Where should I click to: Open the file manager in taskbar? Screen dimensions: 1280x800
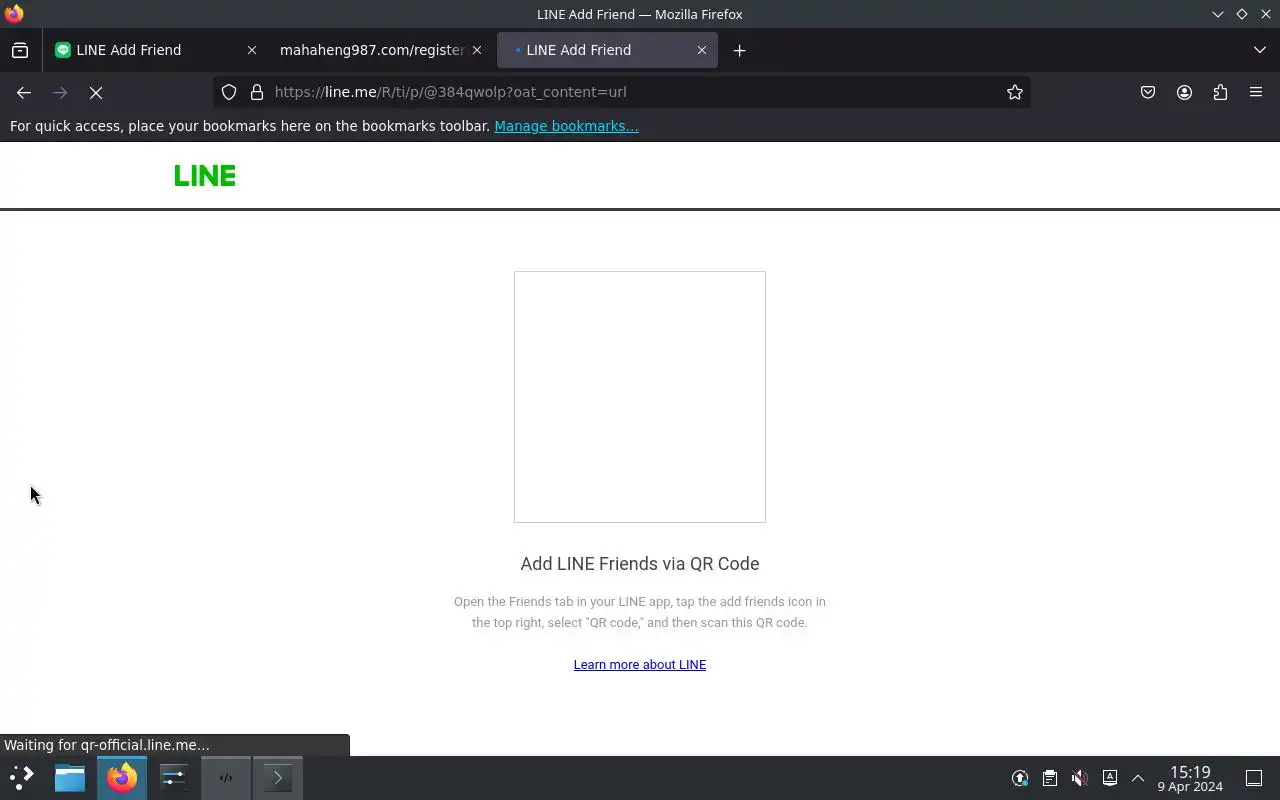70,778
